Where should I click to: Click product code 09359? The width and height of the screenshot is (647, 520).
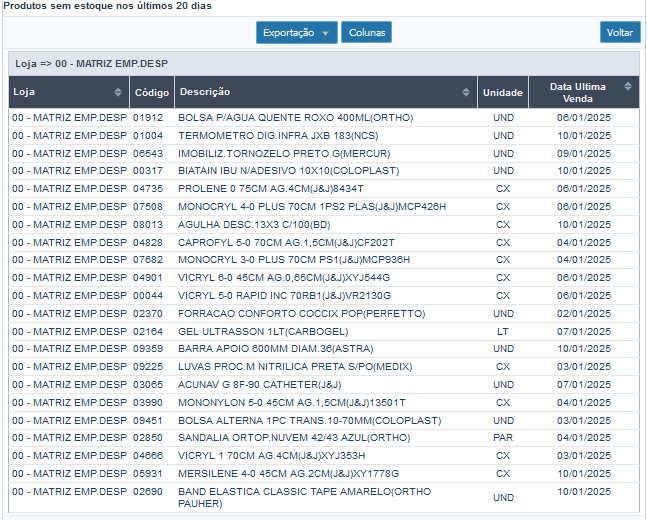[x=148, y=349]
